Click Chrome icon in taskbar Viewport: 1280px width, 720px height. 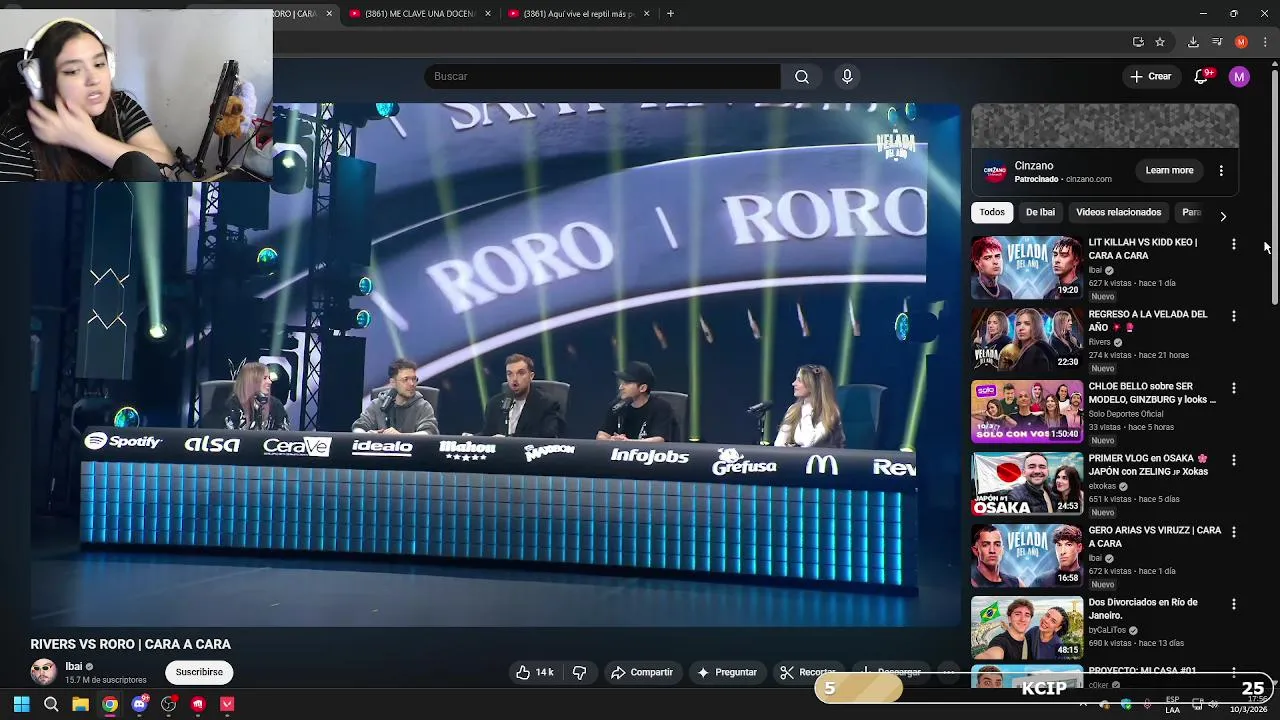(x=110, y=704)
